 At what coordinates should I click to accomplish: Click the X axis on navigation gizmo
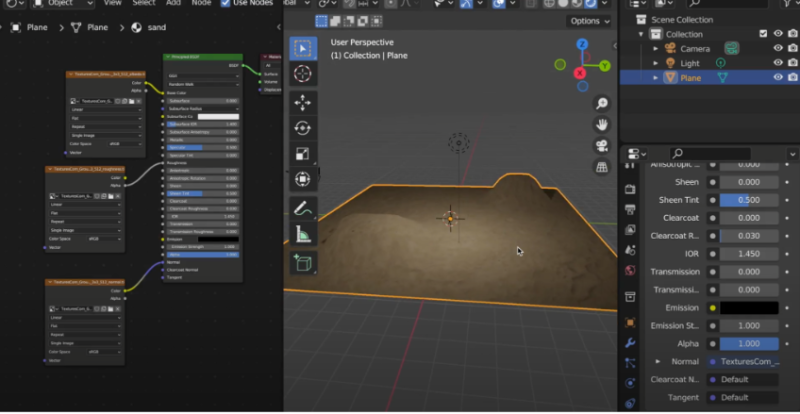[580, 73]
